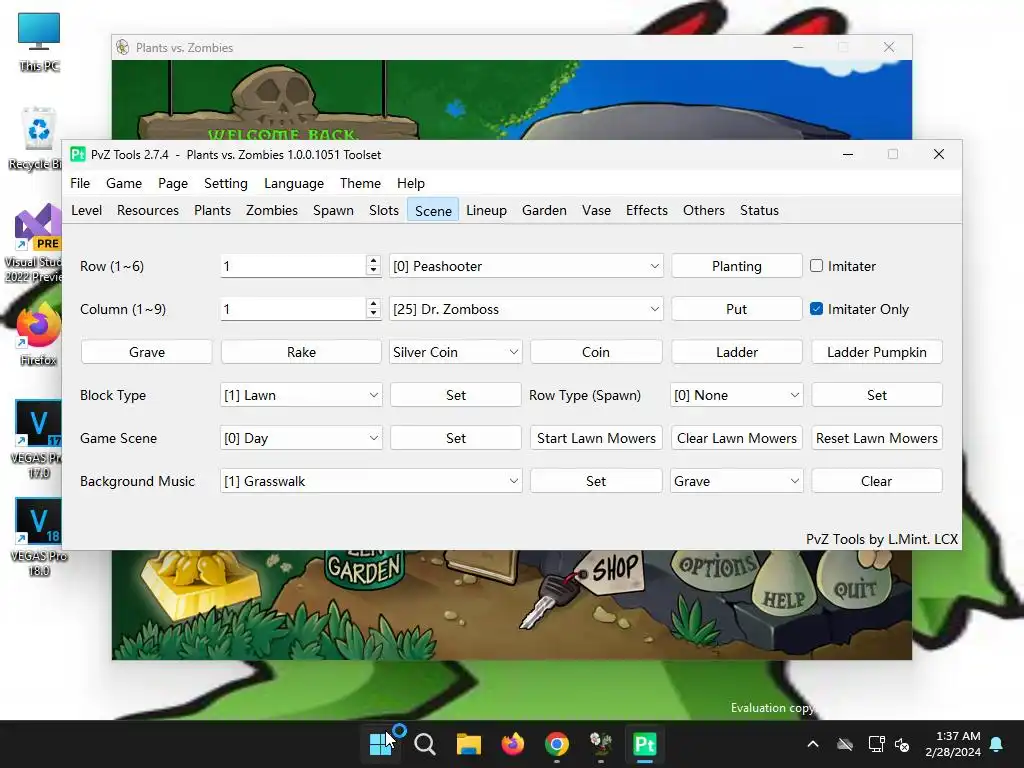This screenshot has width=1024, height=768.
Task: Switch to the Zombies tab
Action: point(272,210)
